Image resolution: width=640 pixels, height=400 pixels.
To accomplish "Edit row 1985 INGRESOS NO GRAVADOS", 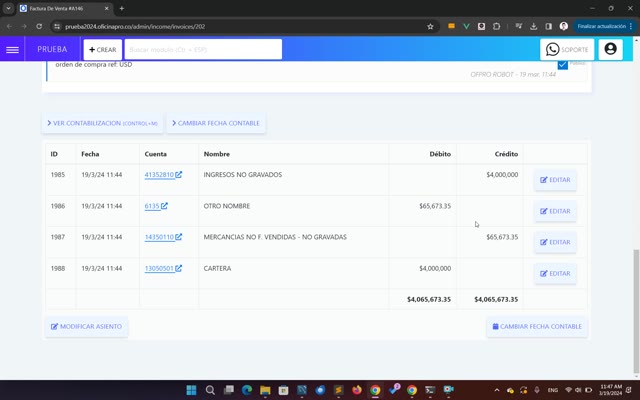I will (x=555, y=180).
